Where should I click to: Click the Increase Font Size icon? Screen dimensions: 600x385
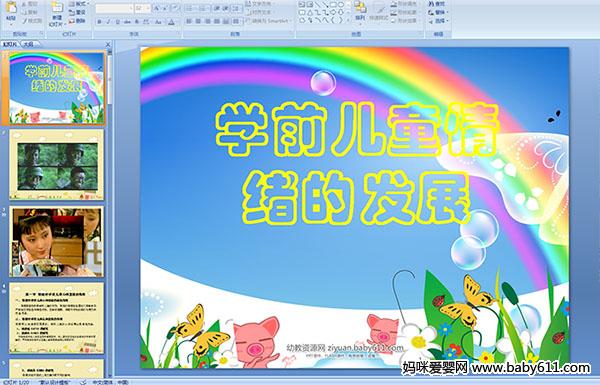point(157,8)
